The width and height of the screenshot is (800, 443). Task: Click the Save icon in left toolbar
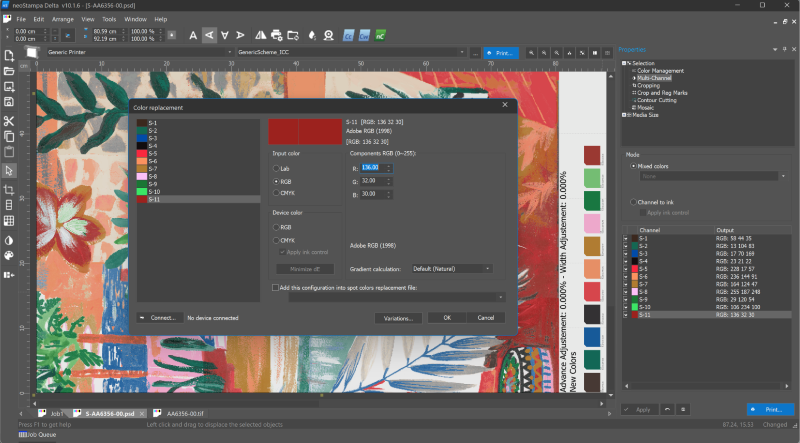[x=8, y=102]
